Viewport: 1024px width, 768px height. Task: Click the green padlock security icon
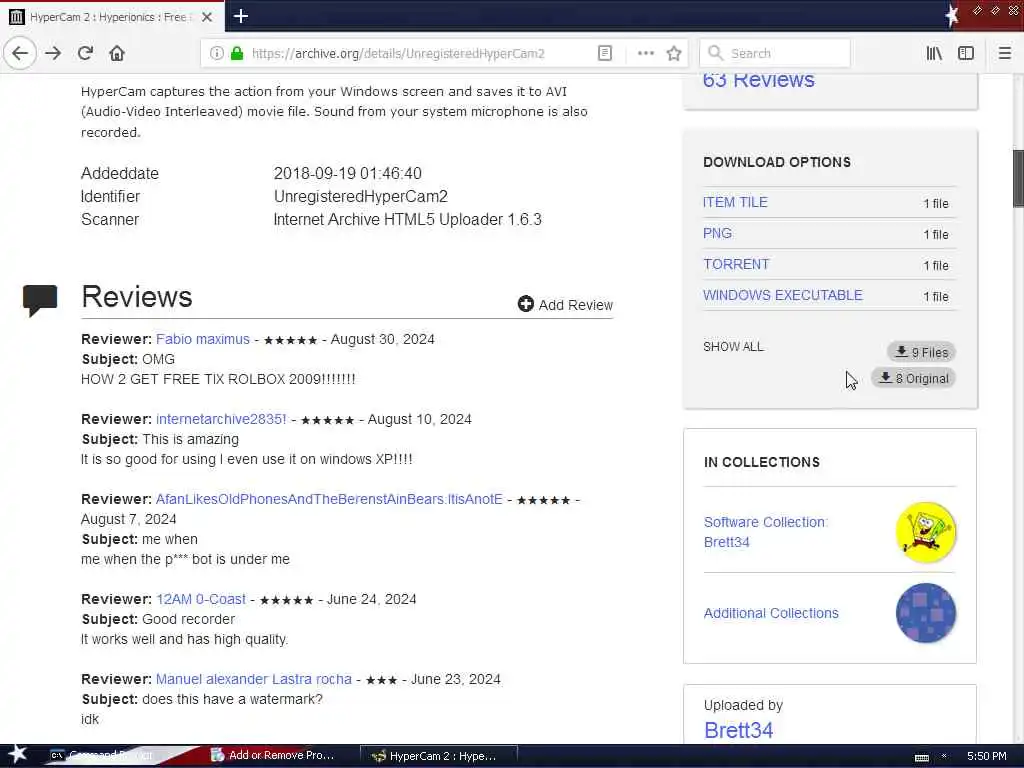pyautogui.click(x=236, y=54)
